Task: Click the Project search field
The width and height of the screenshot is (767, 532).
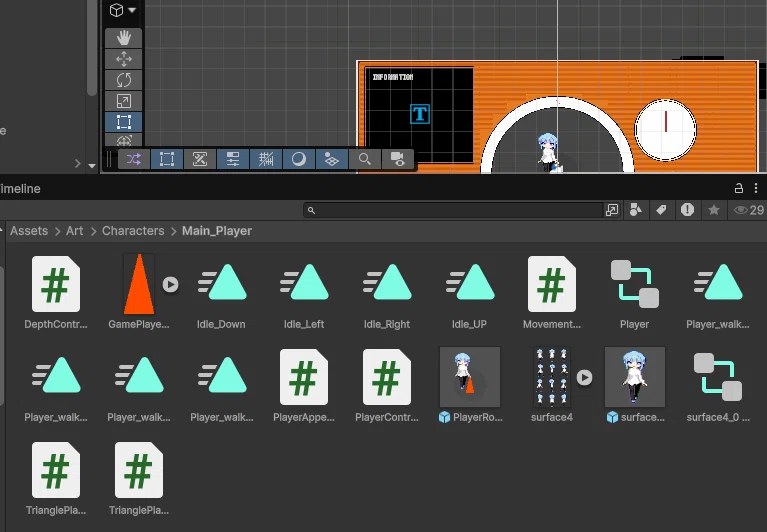Action: tap(453, 210)
